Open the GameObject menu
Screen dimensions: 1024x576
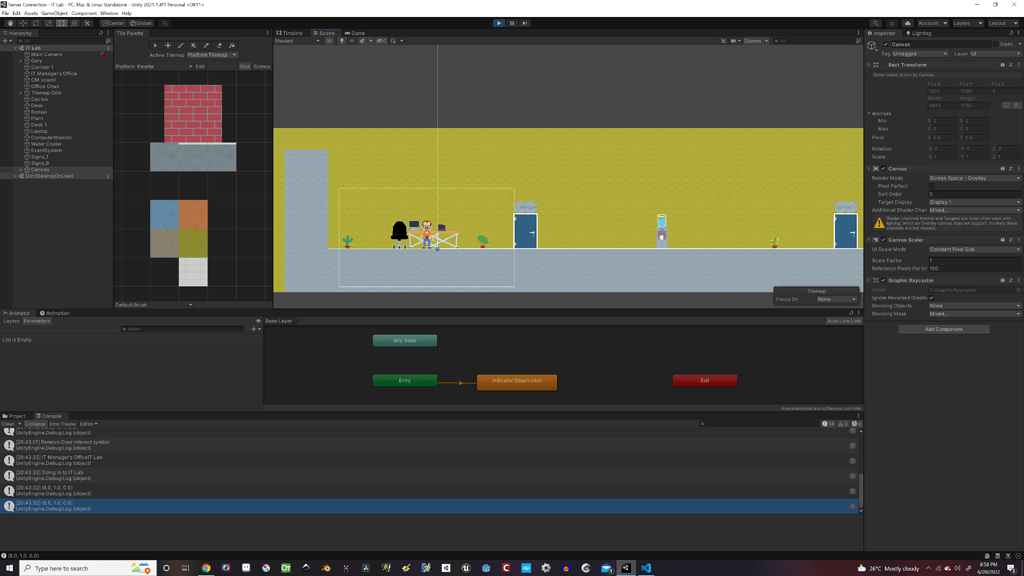click(x=54, y=13)
